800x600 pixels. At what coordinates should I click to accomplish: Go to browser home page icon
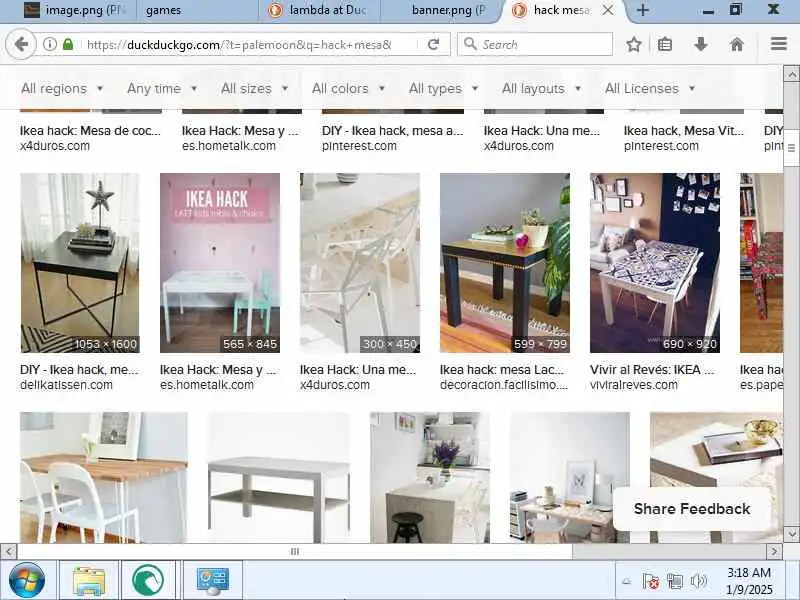coord(737,44)
